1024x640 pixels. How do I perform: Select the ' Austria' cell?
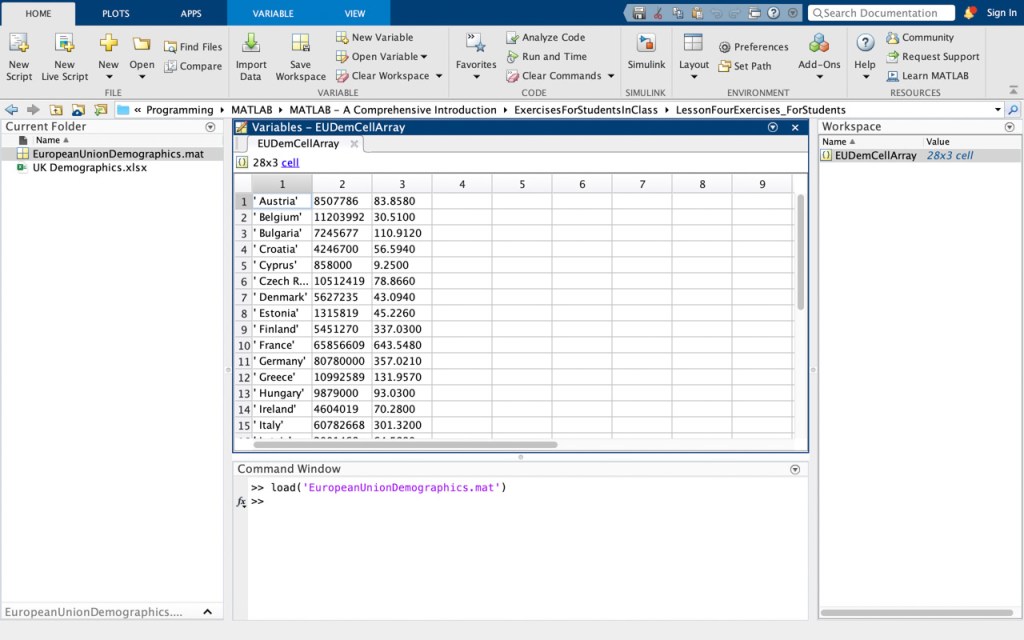[x=281, y=201]
